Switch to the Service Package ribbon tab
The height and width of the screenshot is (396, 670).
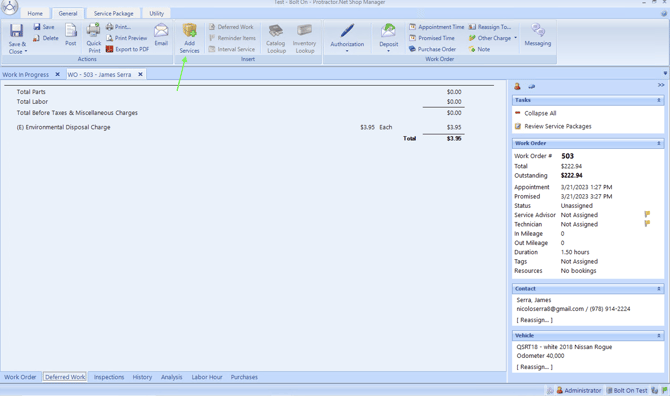point(114,14)
